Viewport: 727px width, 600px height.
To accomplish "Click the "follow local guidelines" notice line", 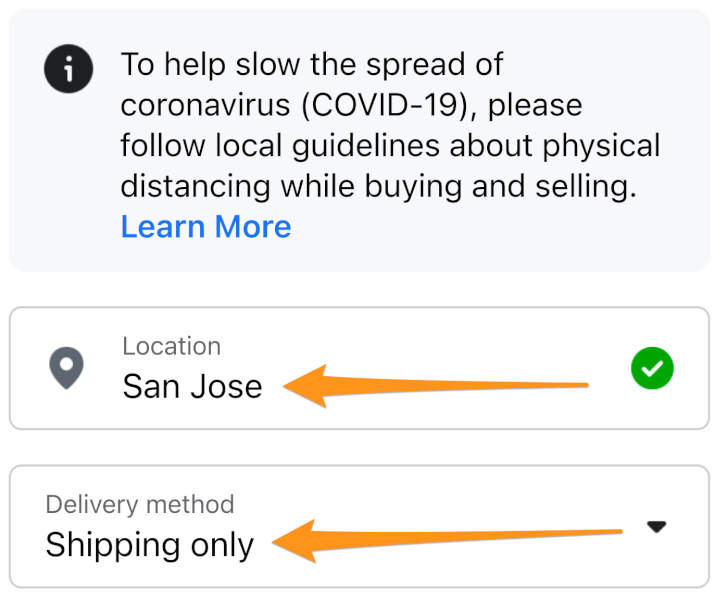I will tap(390, 146).
